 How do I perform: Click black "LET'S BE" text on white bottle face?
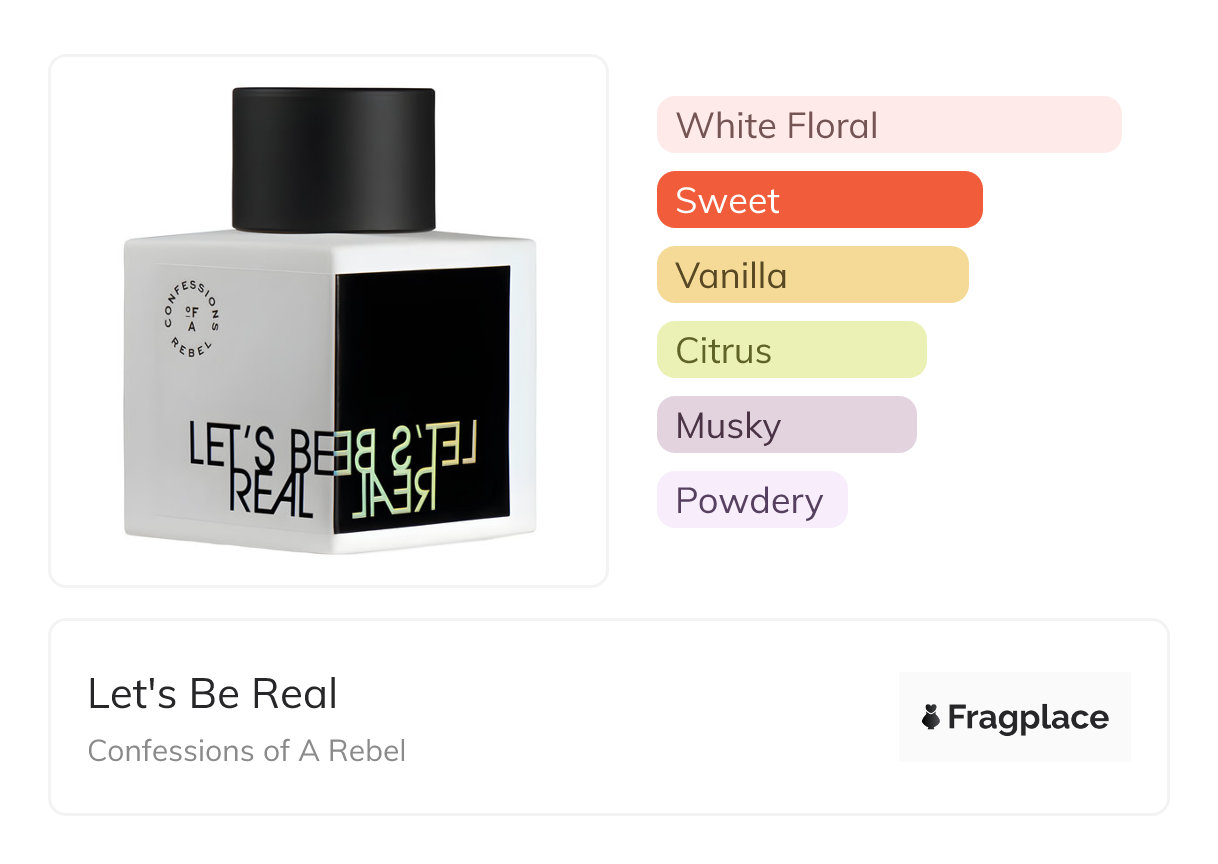262,447
